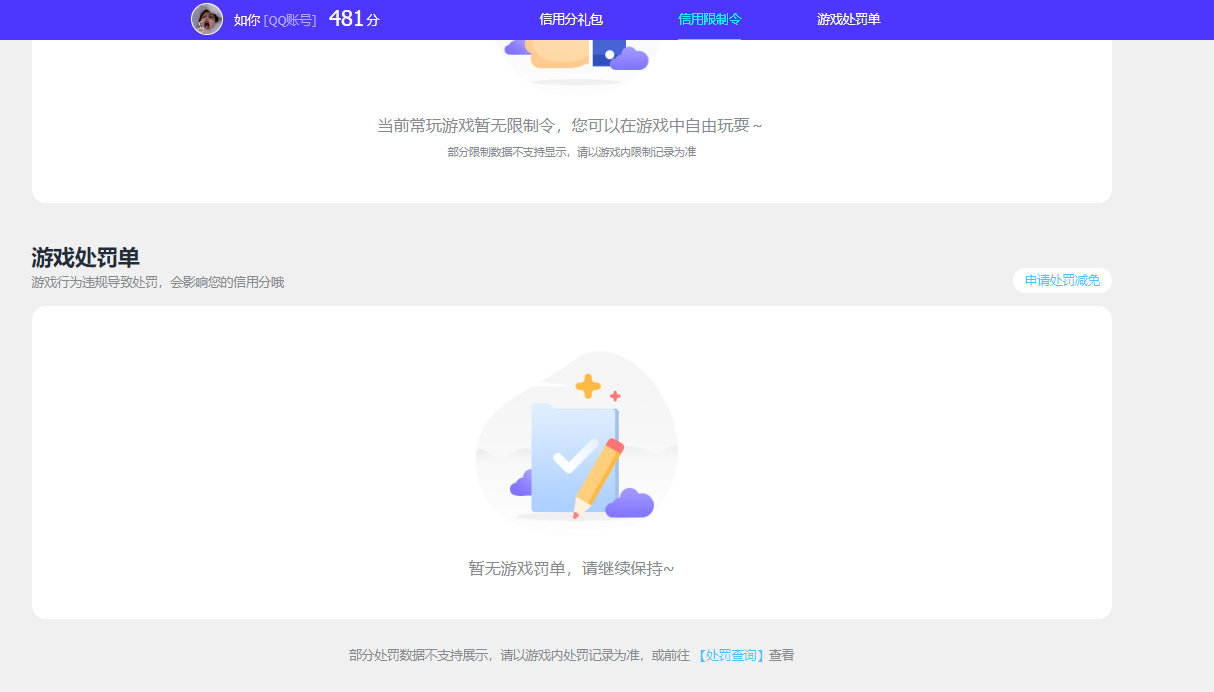Viewport: 1214px width, 692px height.
Task: Open the 【处罚查询】 link at the bottom
Action: [x=733, y=654]
